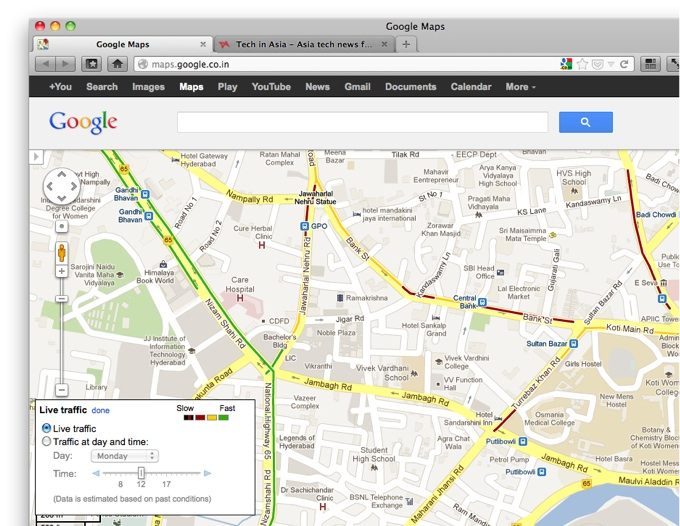This screenshot has height=526, width=680.
Task: Go forward with the browser forward arrow
Action: point(65,64)
